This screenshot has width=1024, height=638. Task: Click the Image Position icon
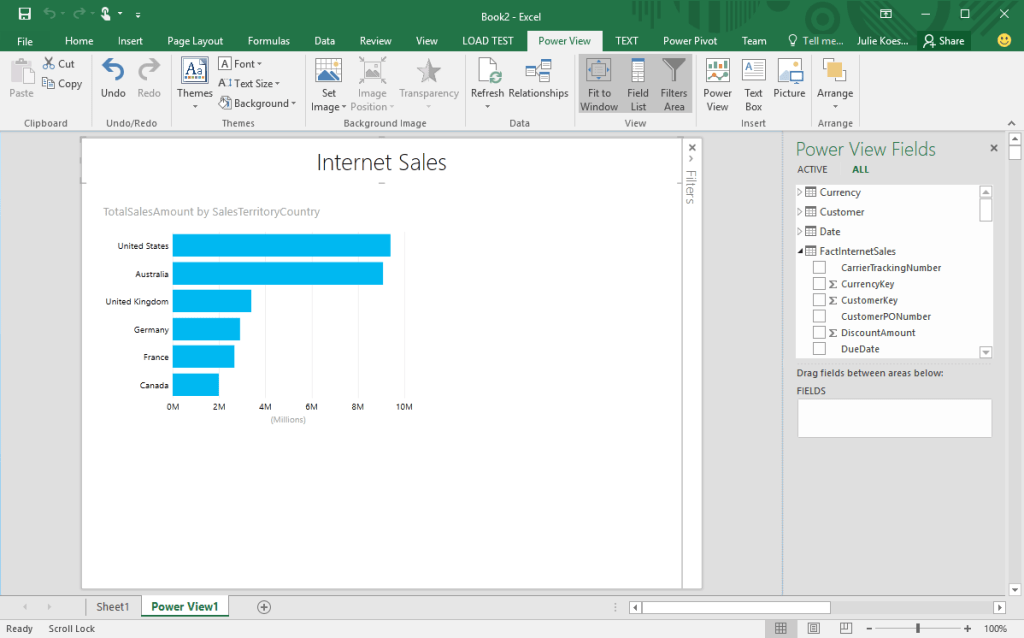(x=372, y=71)
